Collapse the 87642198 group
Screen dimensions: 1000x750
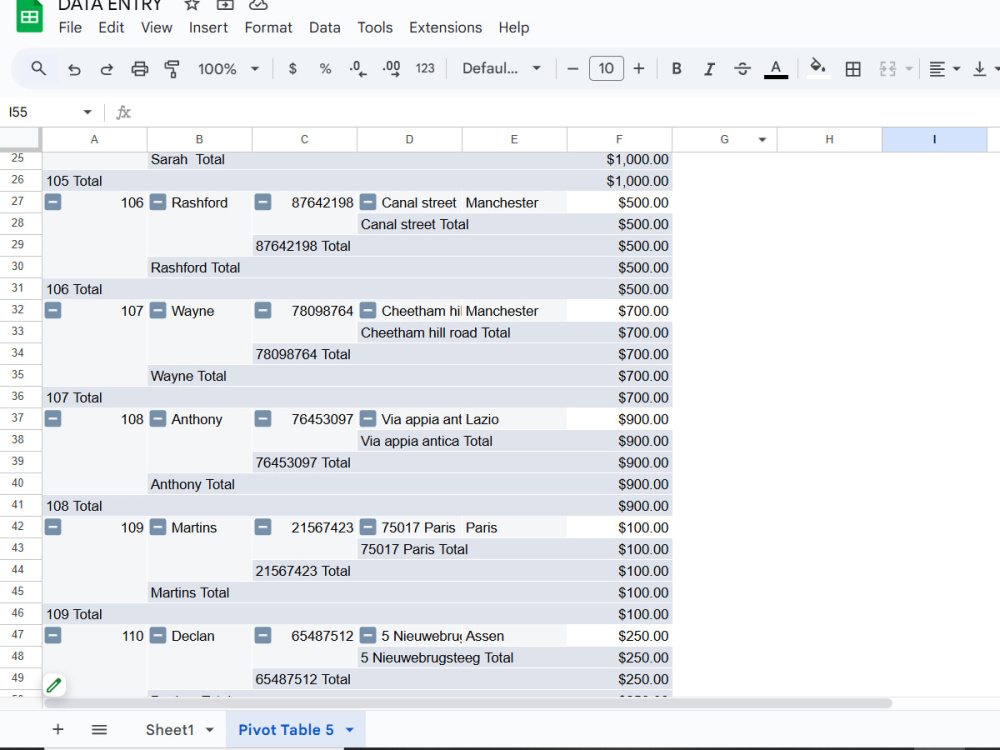[263, 203]
